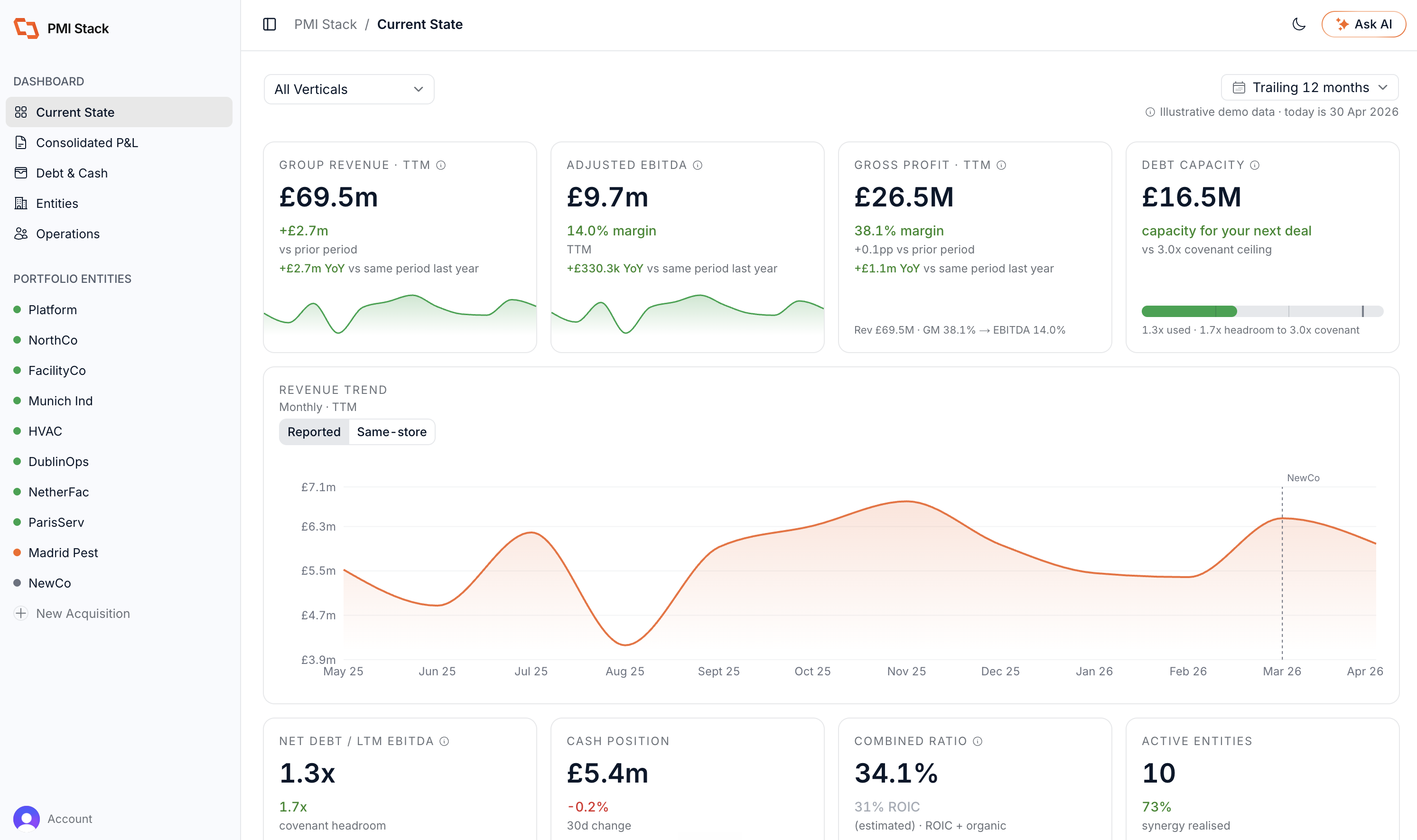Open the Platform entity

click(119, 309)
